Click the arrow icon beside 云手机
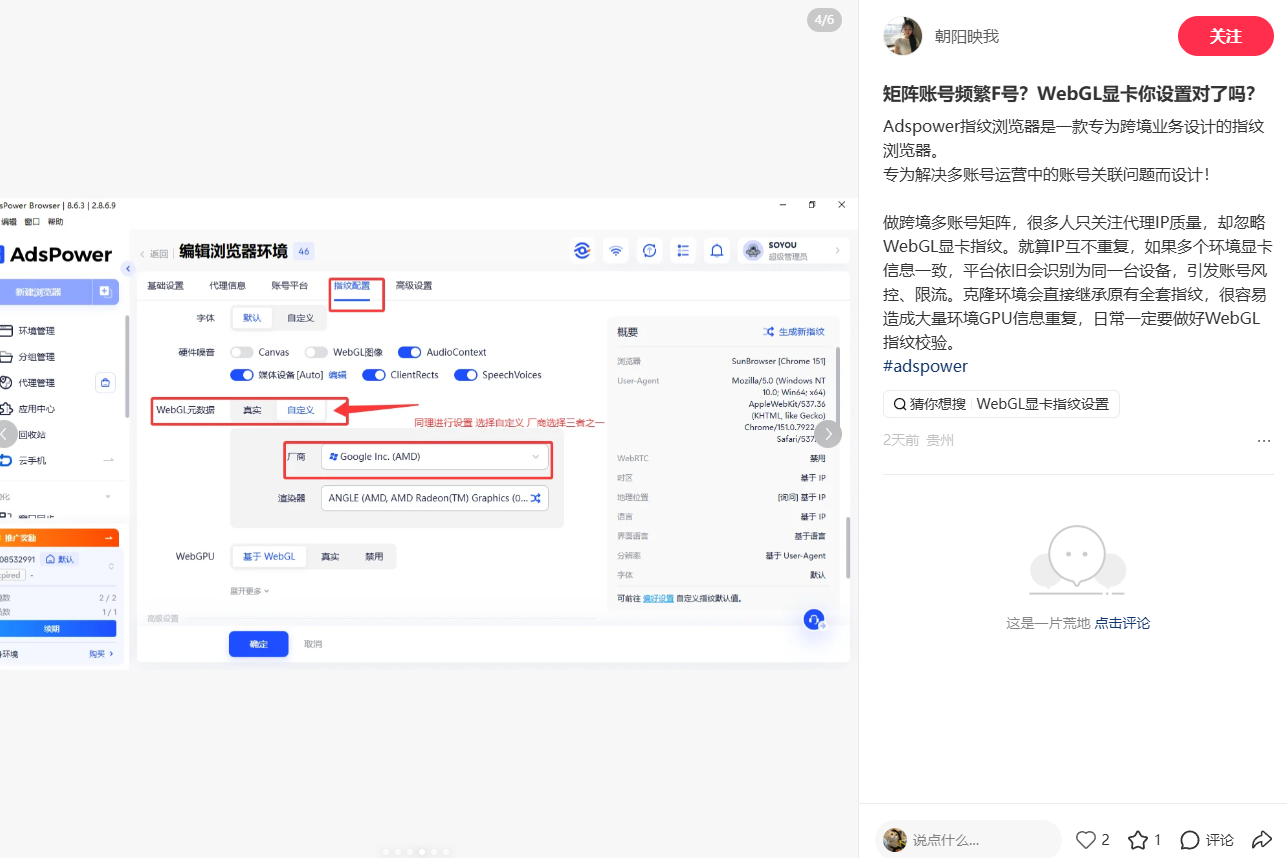Screen dimensions: 1287x858 [x=109, y=460]
